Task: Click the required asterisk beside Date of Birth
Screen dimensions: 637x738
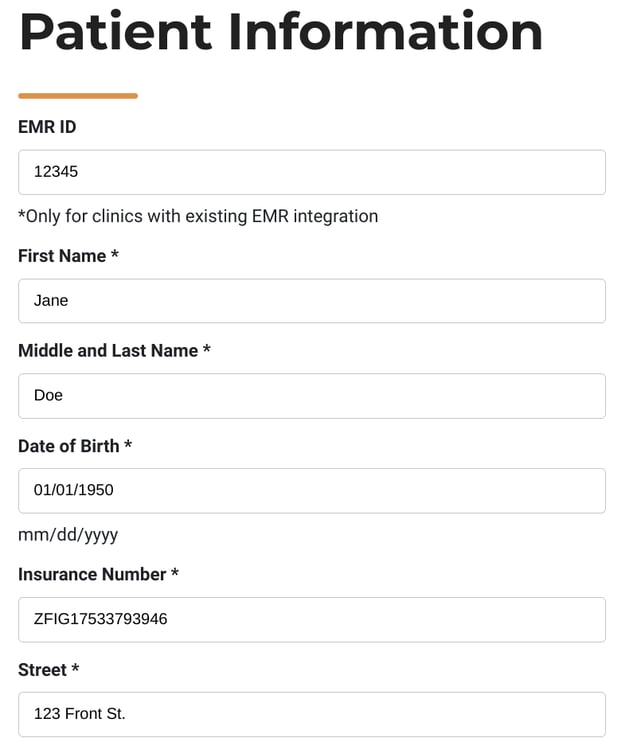Action: pos(128,444)
